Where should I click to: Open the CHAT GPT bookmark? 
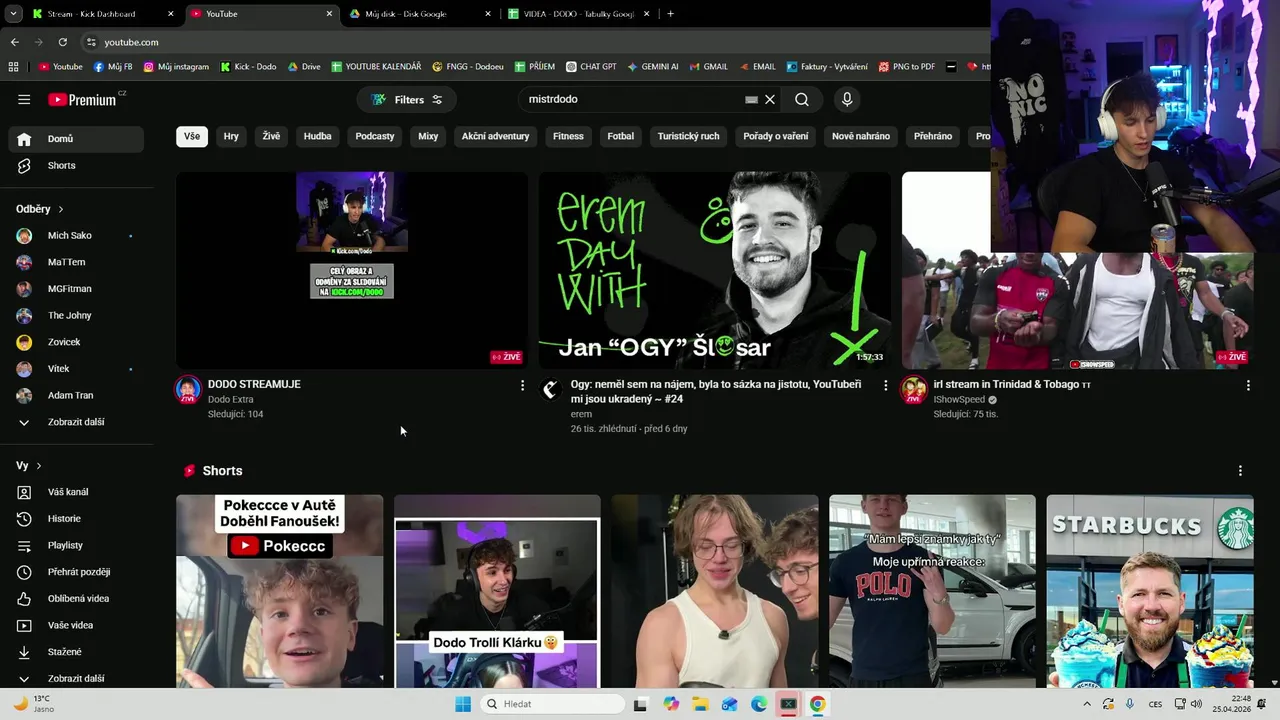click(x=591, y=67)
